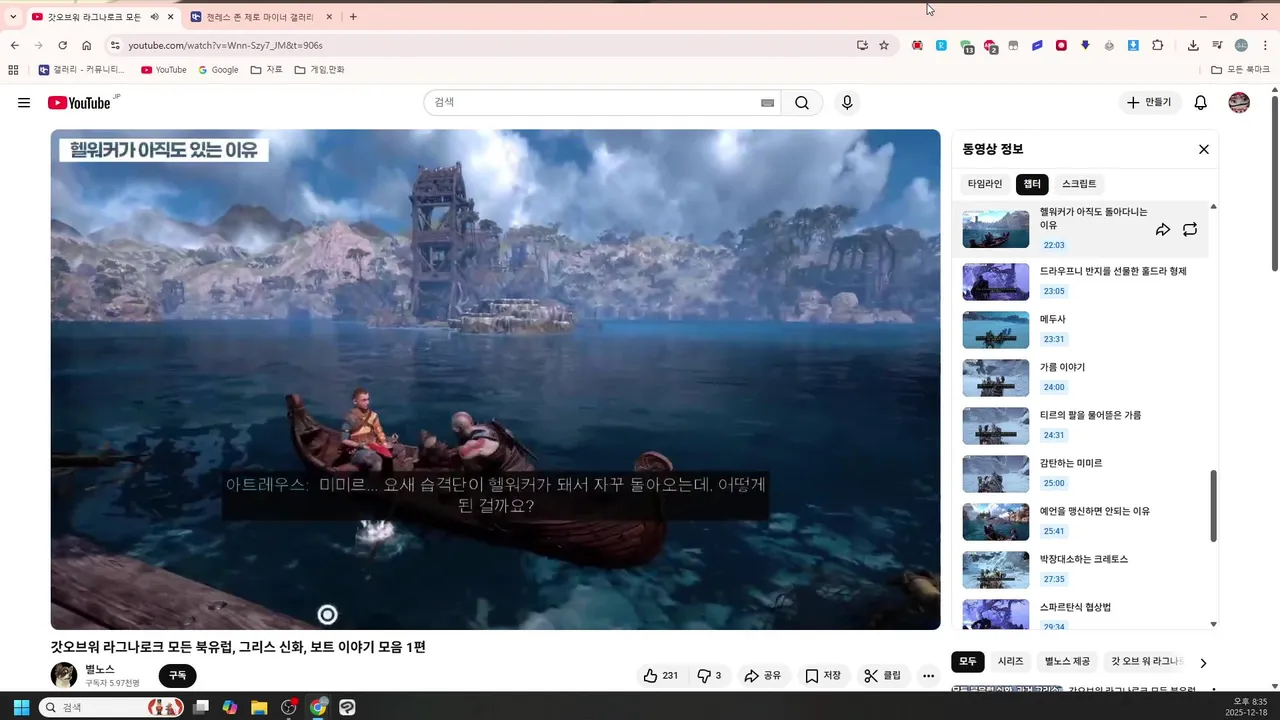Open 별노스 channel name link
1280x720 pixels.
pyautogui.click(x=100, y=669)
